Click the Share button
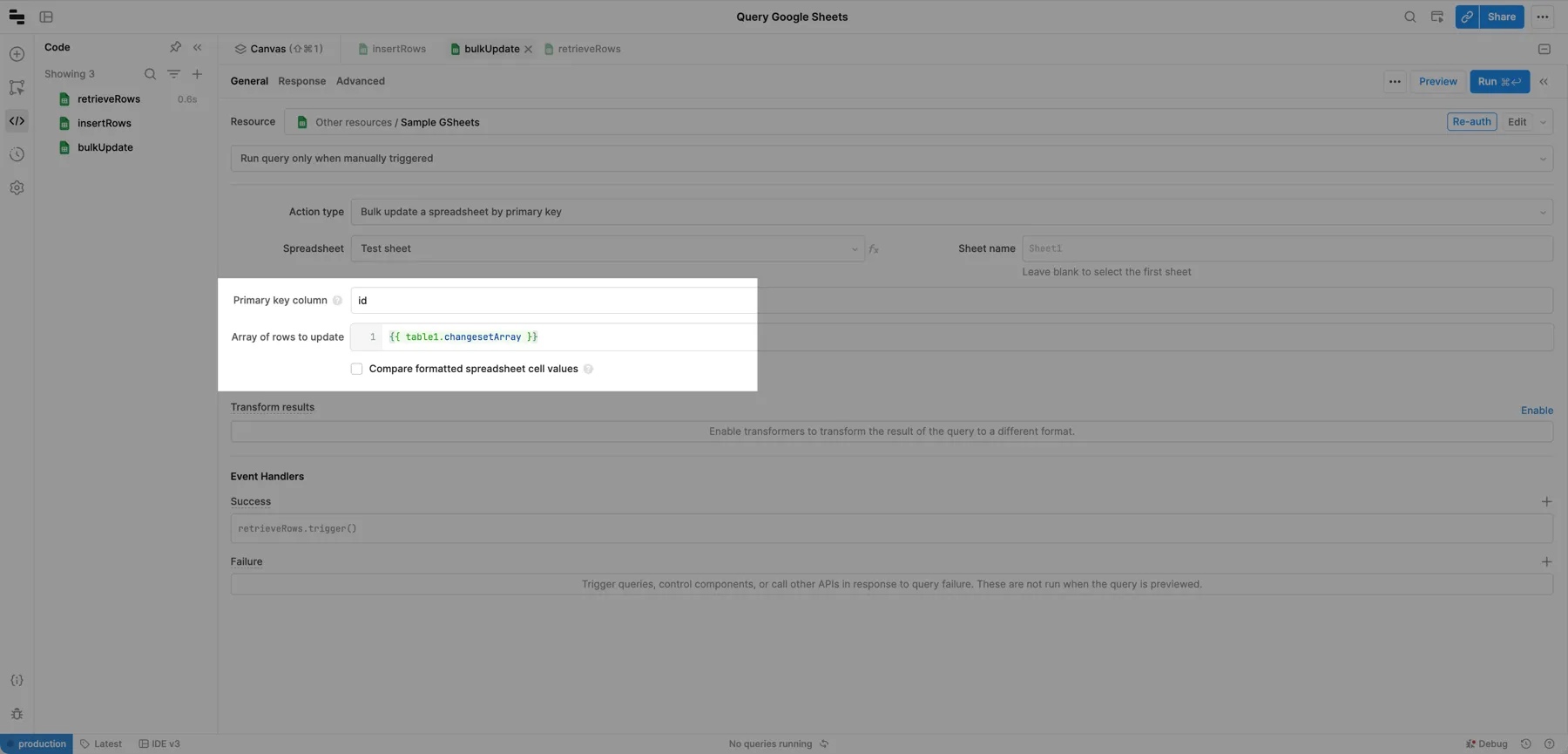Image resolution: width=1568 pixels, height=754 pixels. 1501,17
